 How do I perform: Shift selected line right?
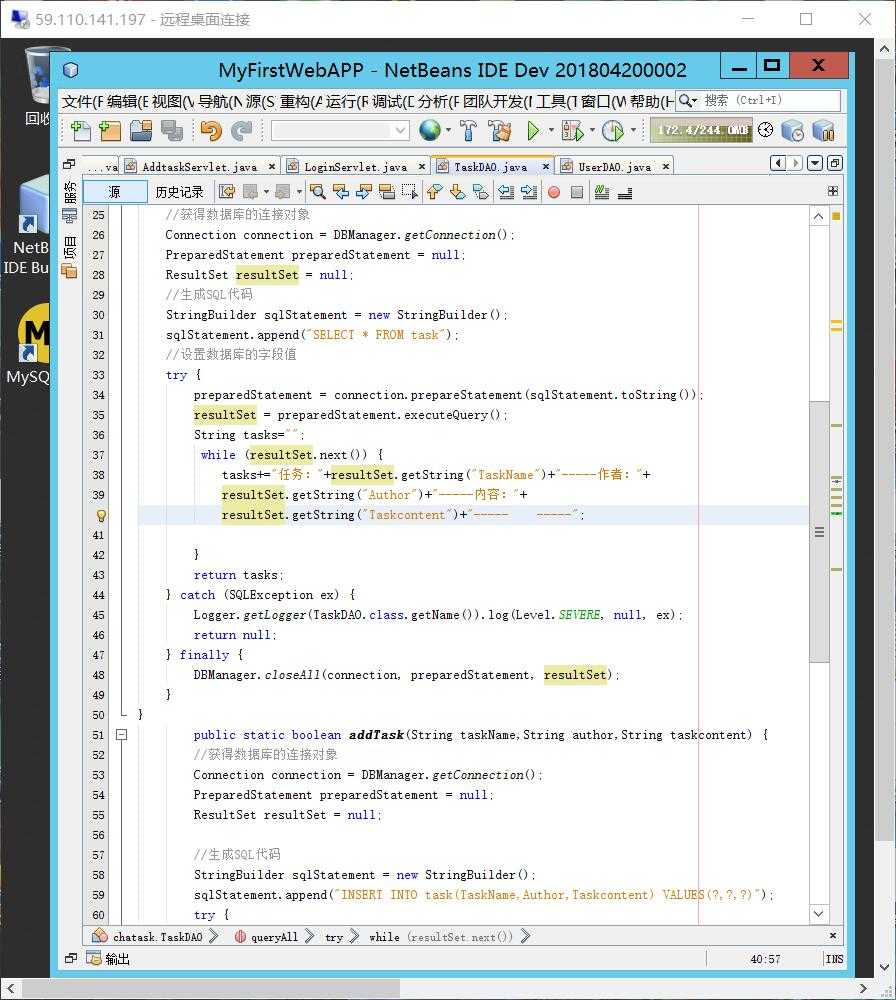tap(529, 191)
